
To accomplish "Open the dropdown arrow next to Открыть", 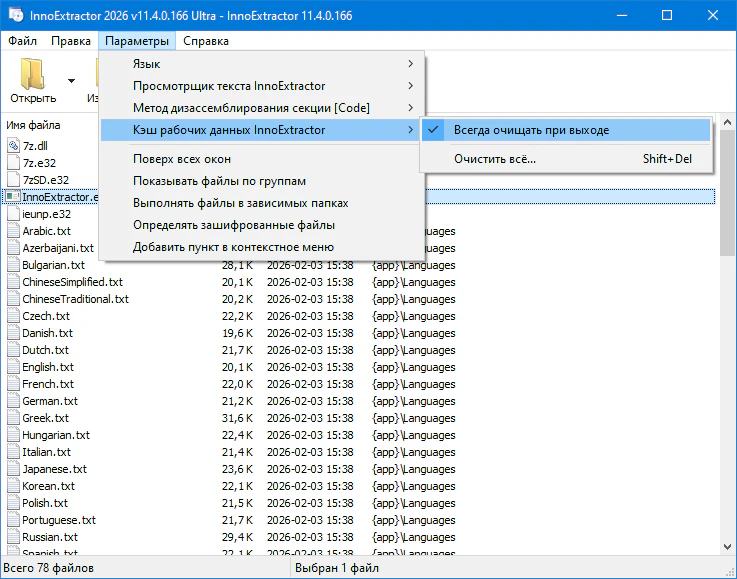I will 71,81.
